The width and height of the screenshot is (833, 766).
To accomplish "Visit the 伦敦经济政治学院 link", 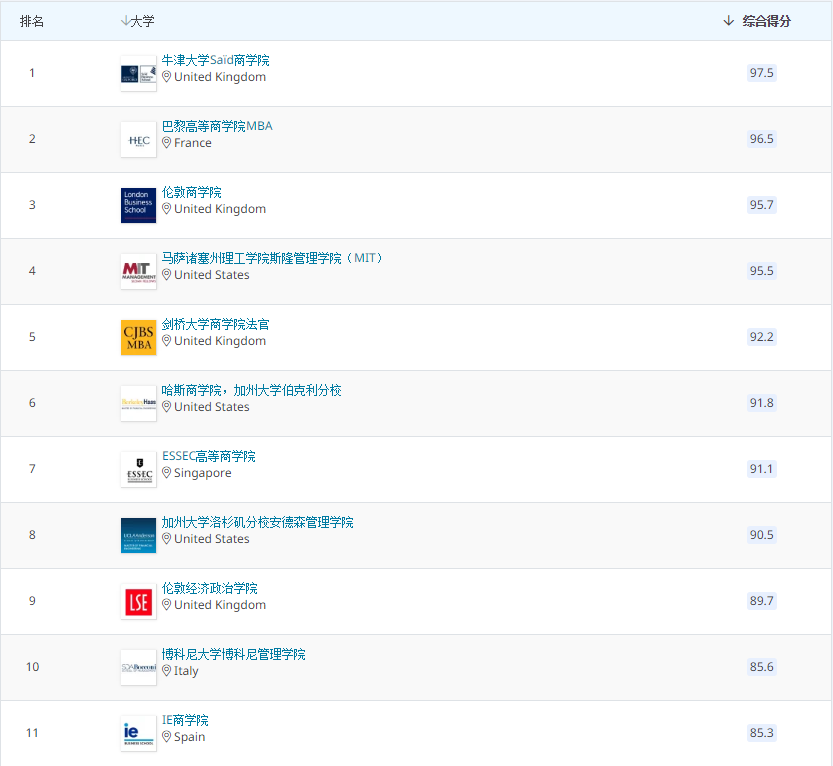I will (x=209, y=588).
